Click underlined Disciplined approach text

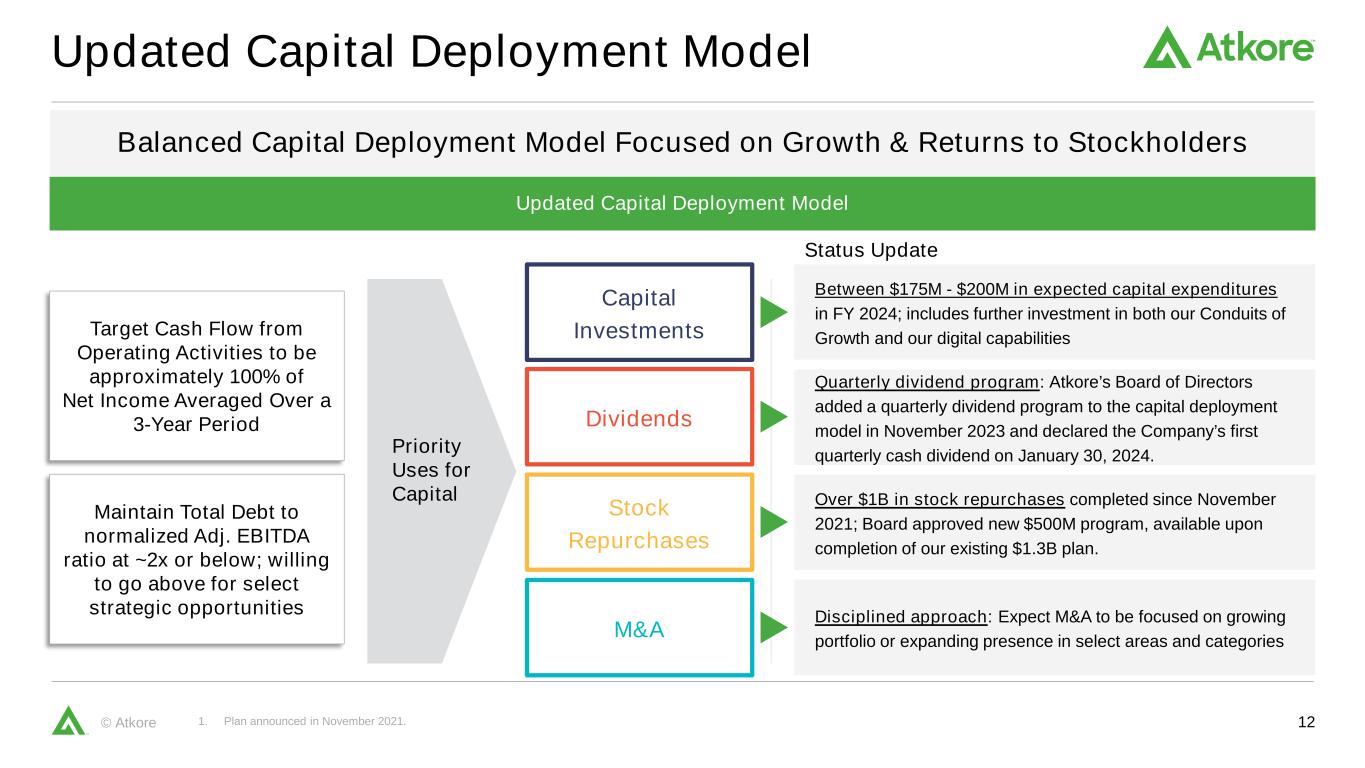[x=900, y=616]
